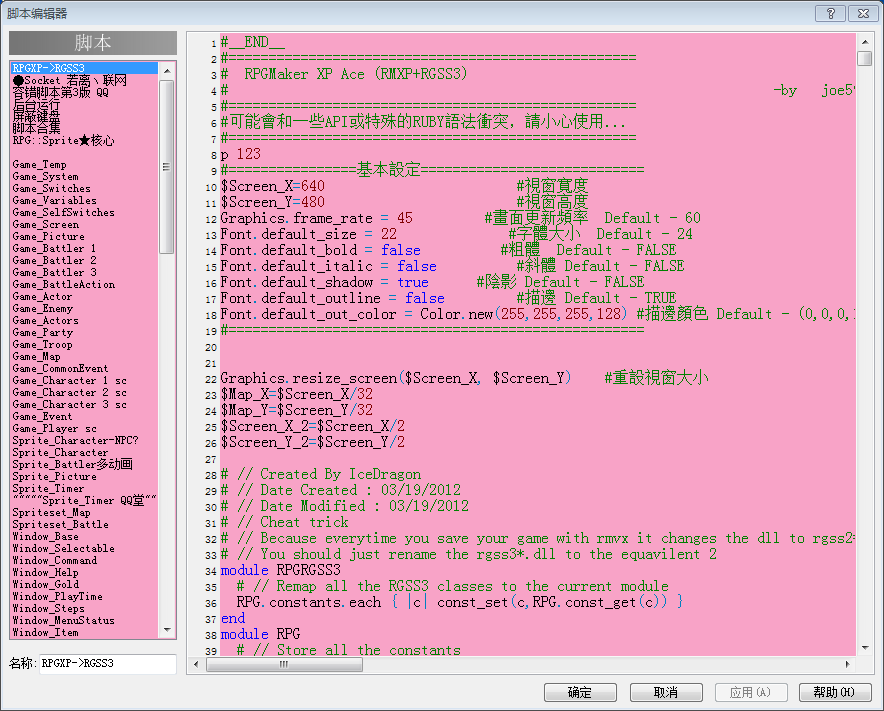
Task: Select the RPGXP->RGSS3 script in list
Action: 85,68
